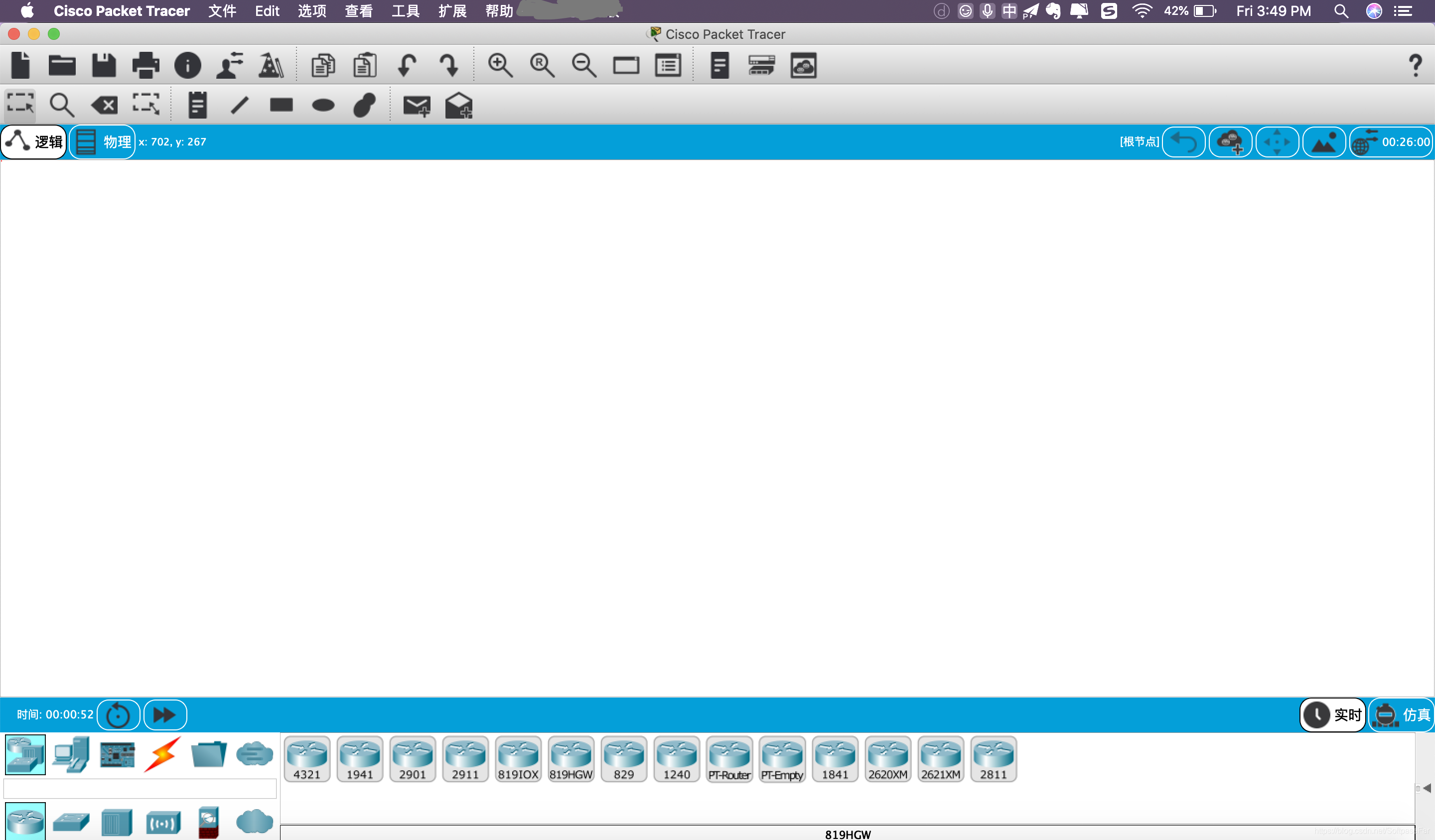Choose the 2811 router
This screenshot has width=1435, height=840.
point(994,760)
